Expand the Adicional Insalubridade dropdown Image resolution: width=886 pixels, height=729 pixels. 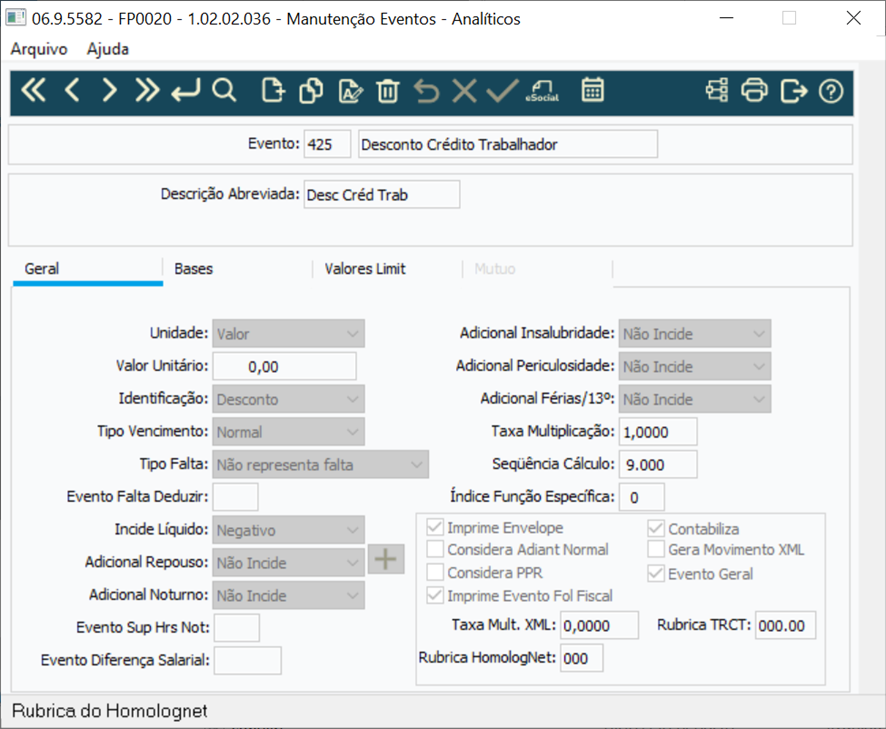coord(694,333)
